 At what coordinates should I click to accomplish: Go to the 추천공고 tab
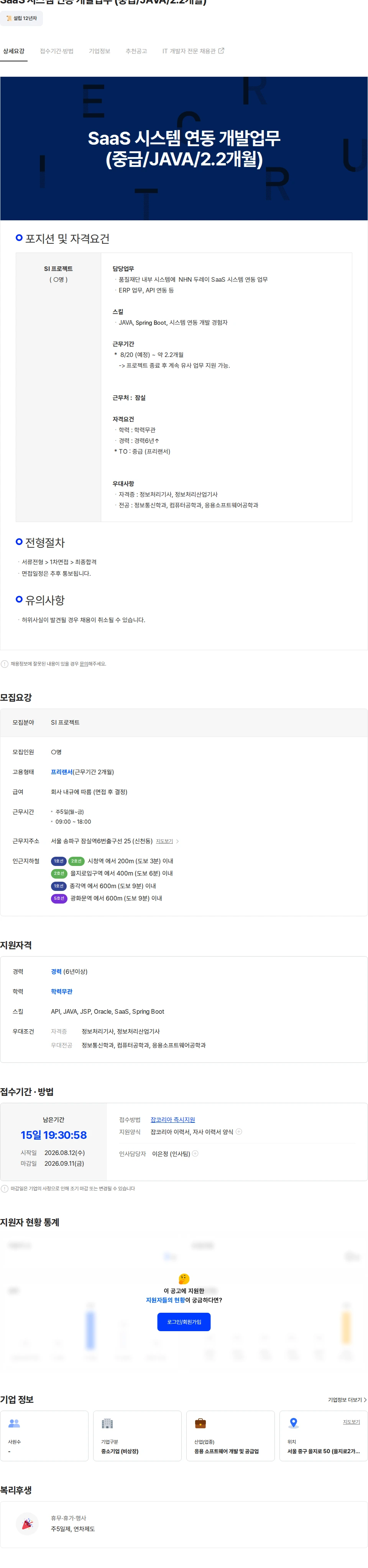pyautogui.click(x=136, y=51)
